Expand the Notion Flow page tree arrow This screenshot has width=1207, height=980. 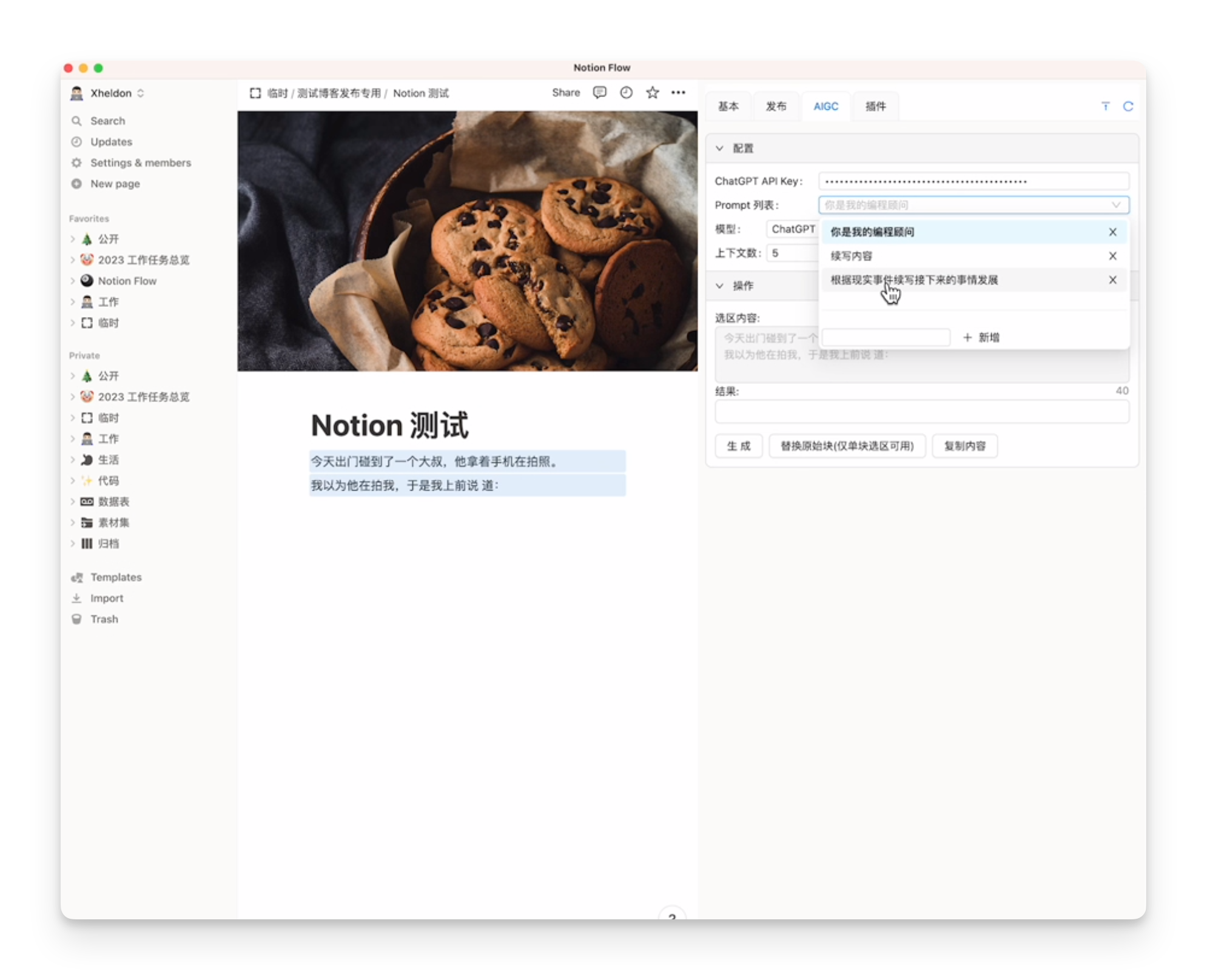(x=73, y=281)
